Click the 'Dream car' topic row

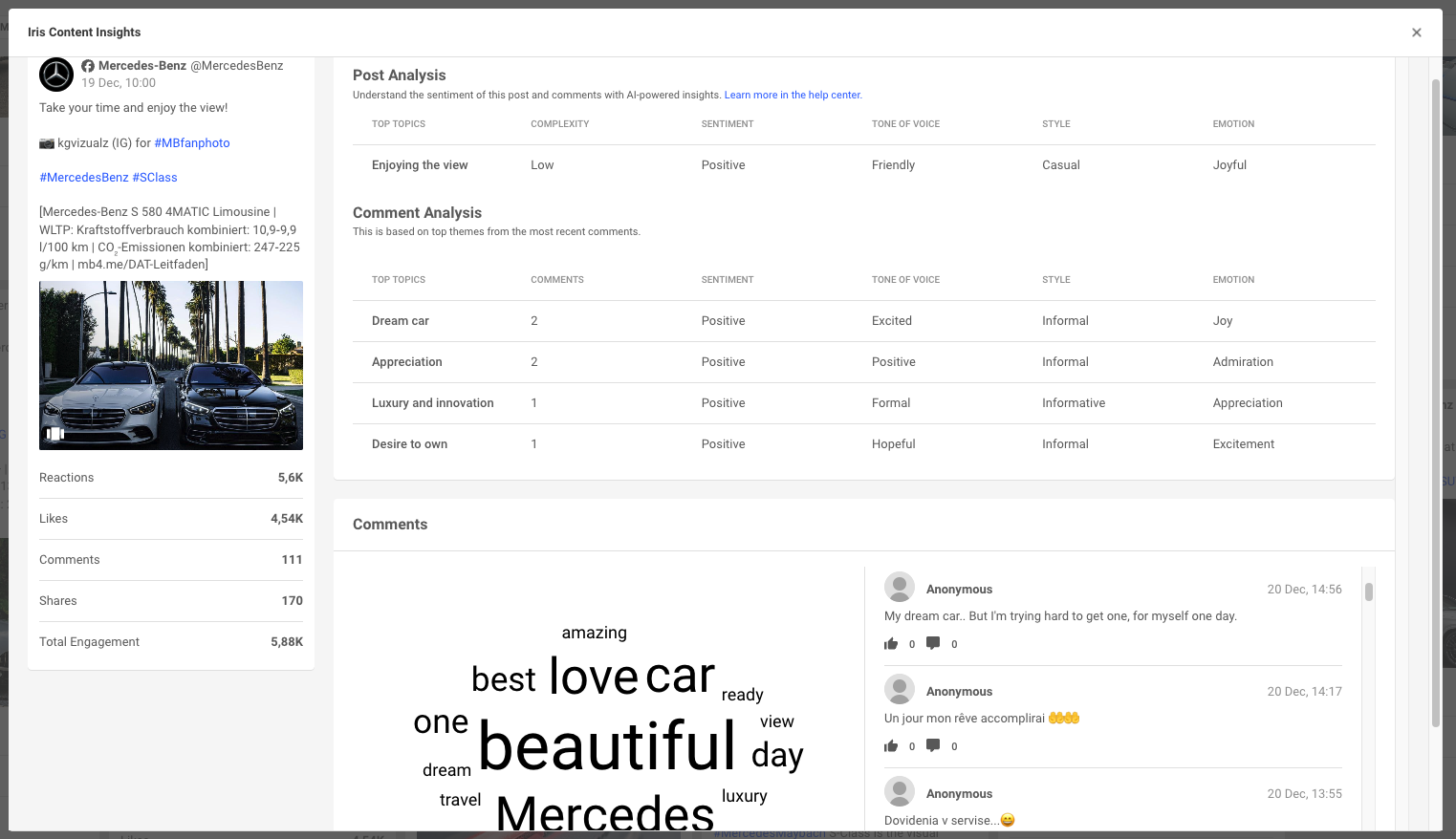(x=864, y=321)
